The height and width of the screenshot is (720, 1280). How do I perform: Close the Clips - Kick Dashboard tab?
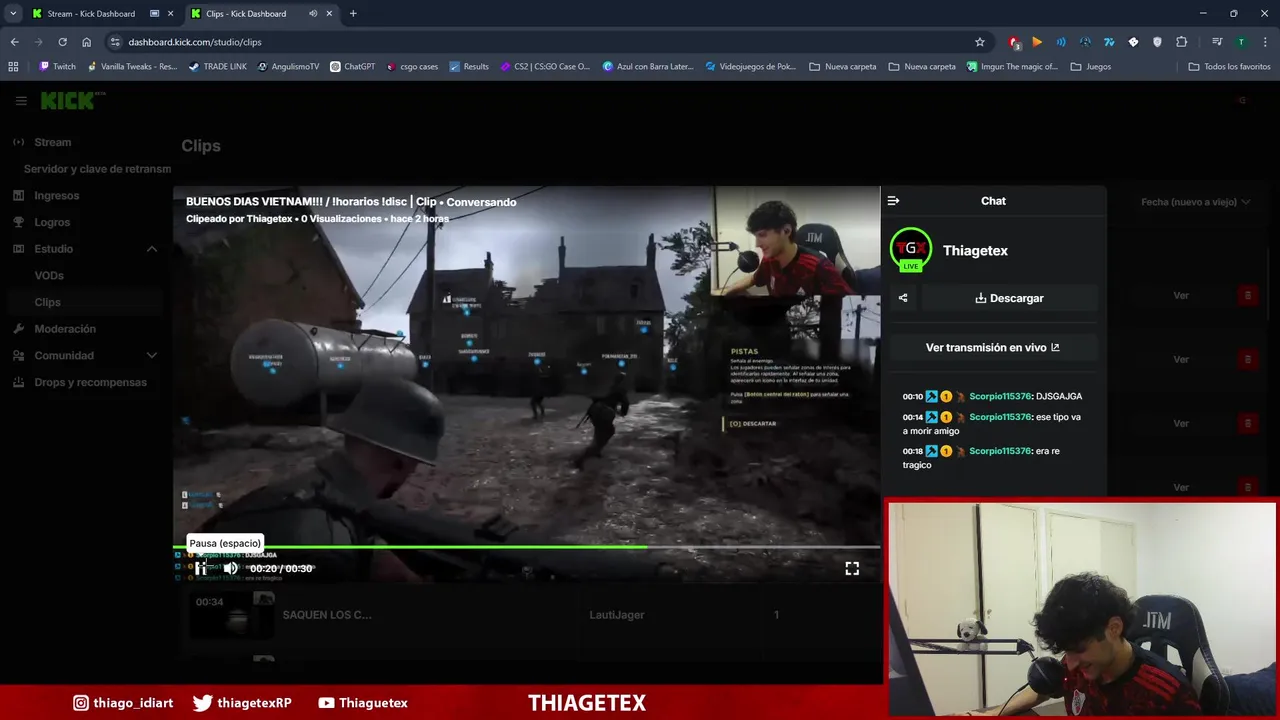tap(329, 14)
